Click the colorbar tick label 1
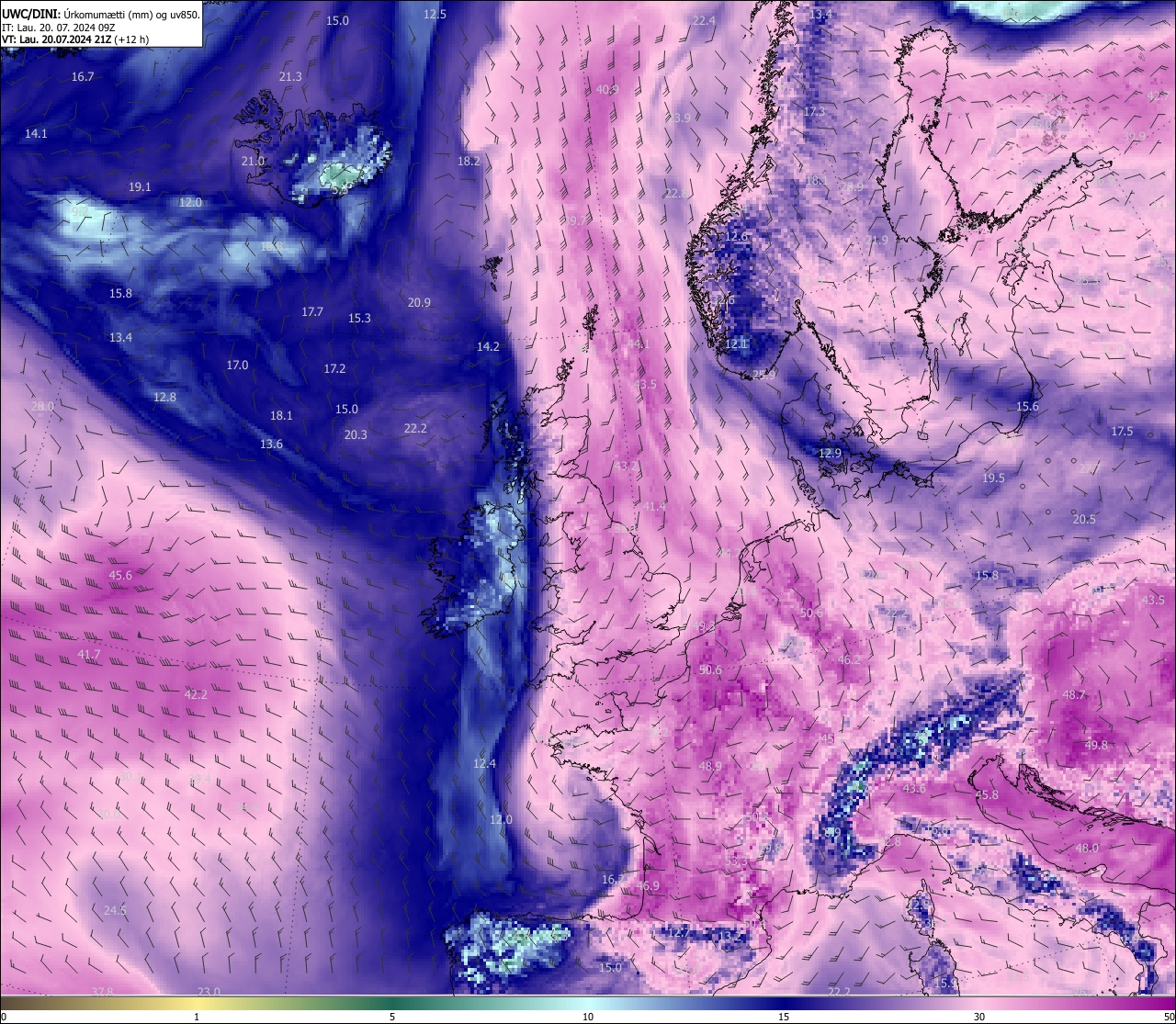 click(197, 1017)
